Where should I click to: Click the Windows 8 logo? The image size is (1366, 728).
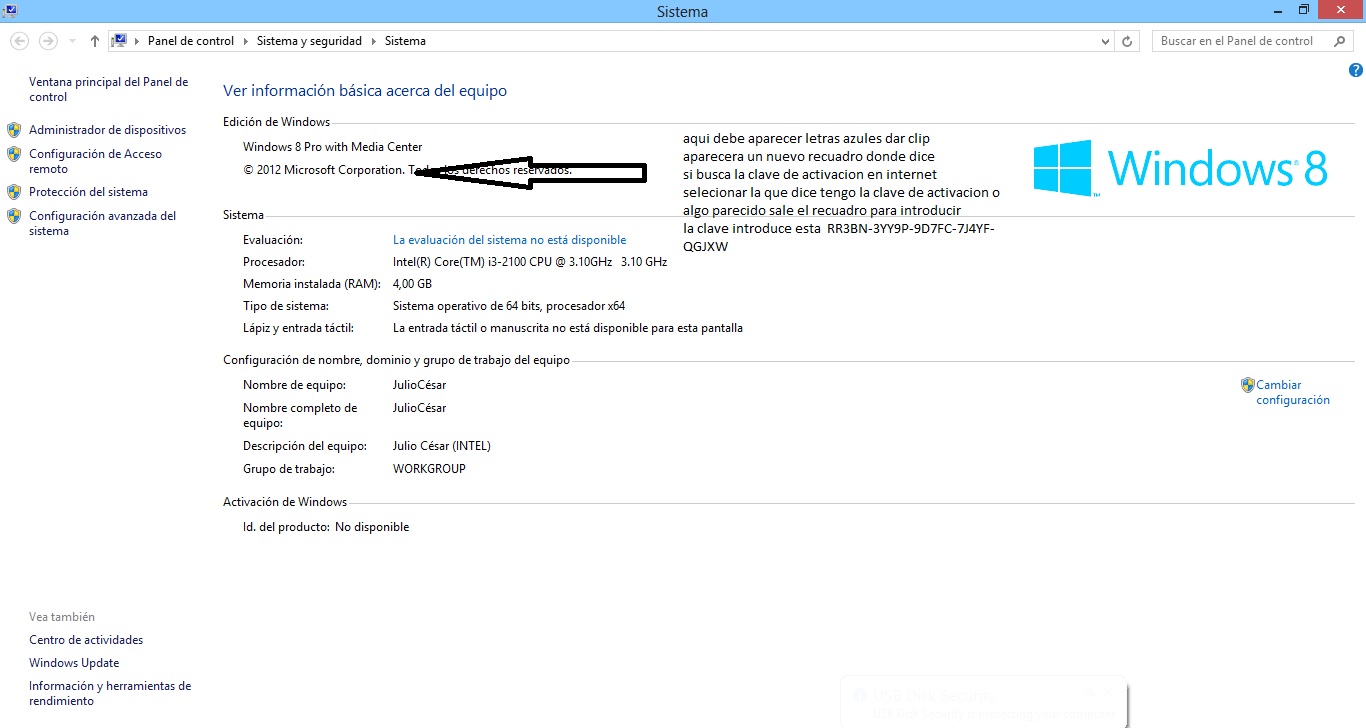coord(1180,167)
